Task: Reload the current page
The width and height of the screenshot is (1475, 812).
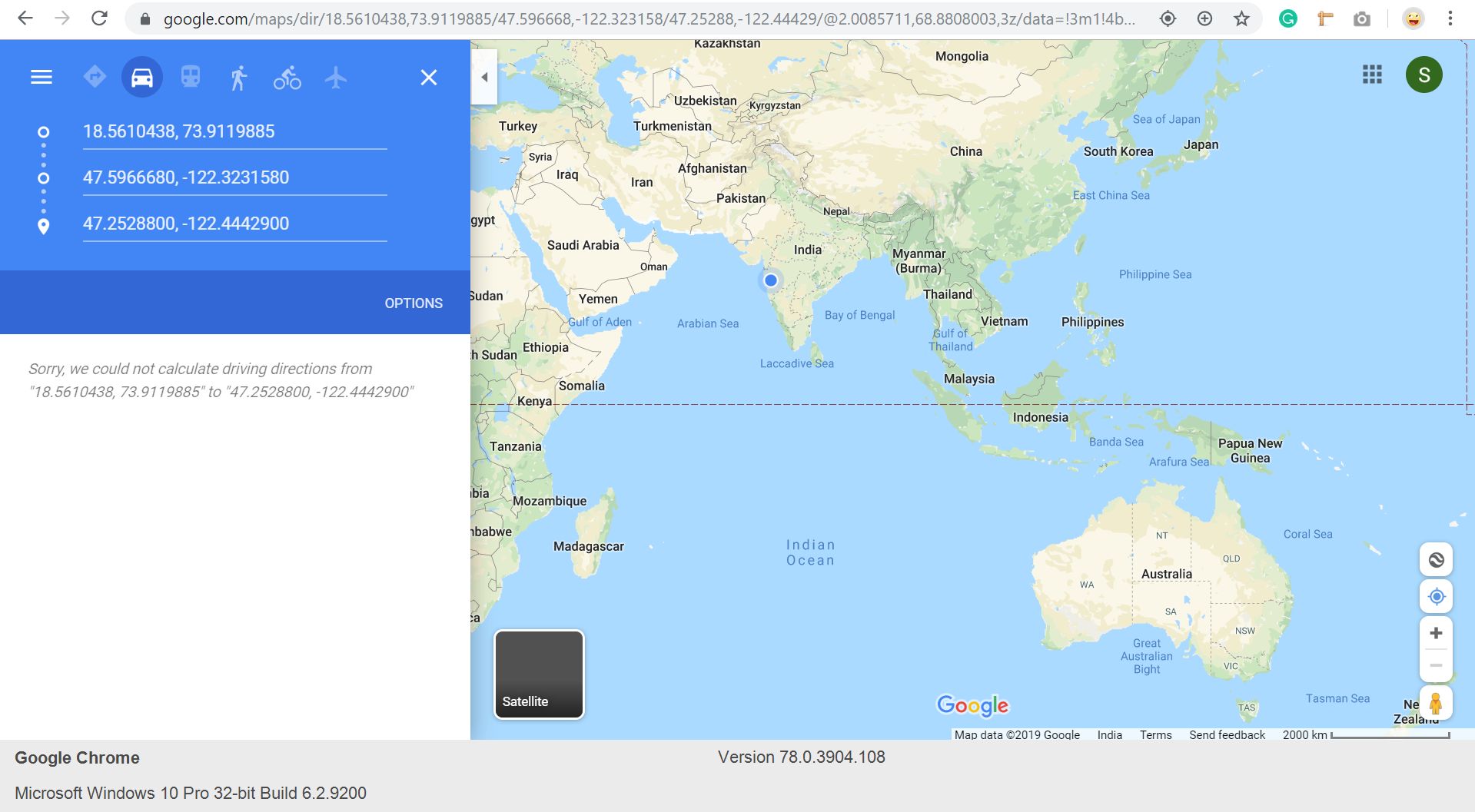Action: coord(99,18)
